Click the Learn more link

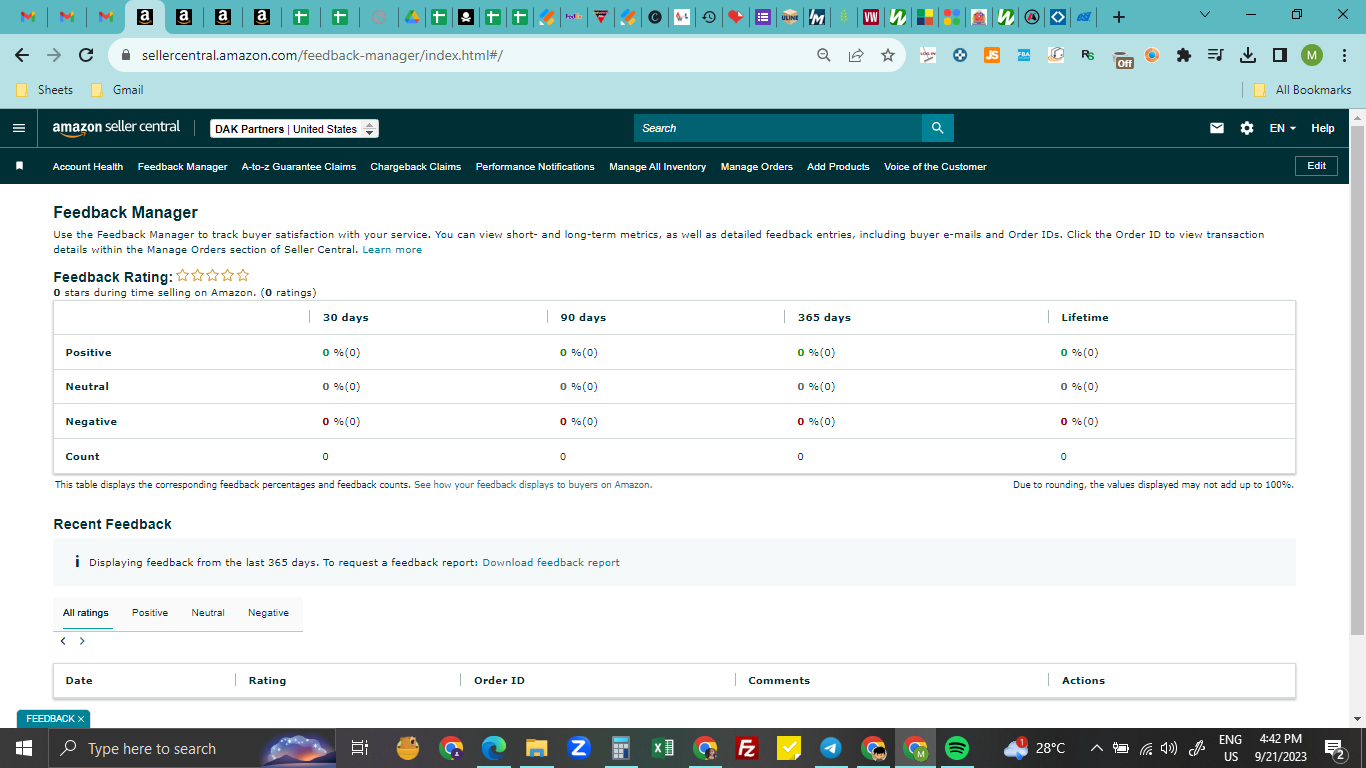392,250
